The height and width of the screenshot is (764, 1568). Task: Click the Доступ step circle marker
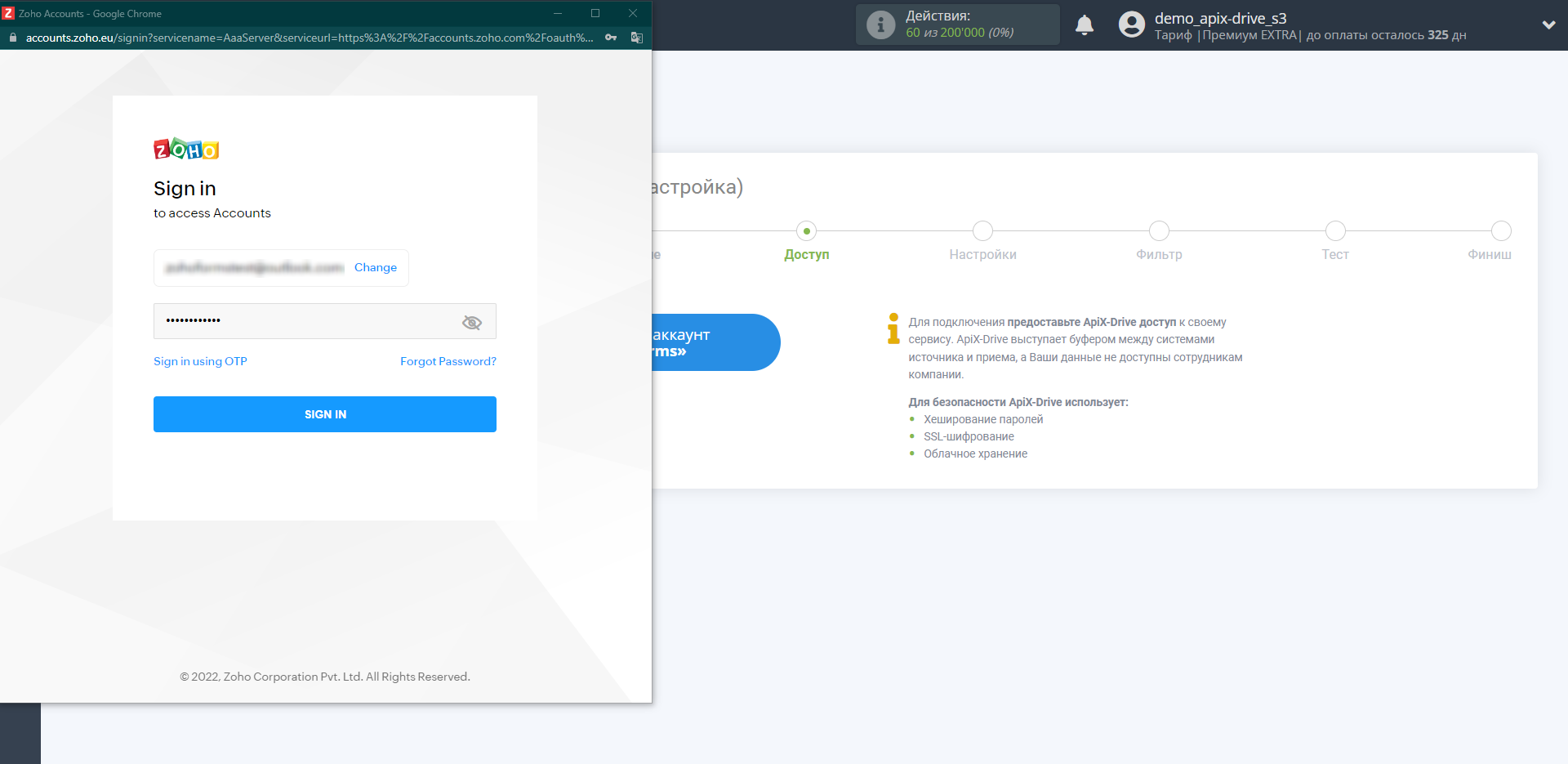[807, 231]
